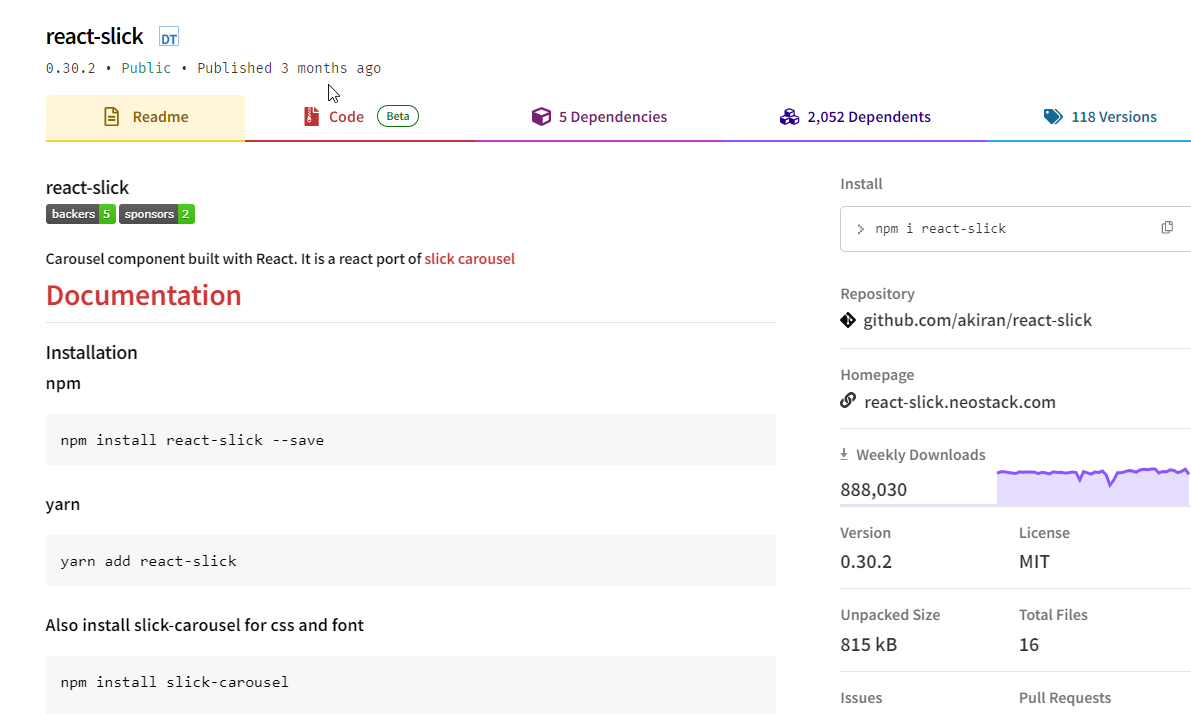Click the Beta badge on Code tab

pos(398,116)
